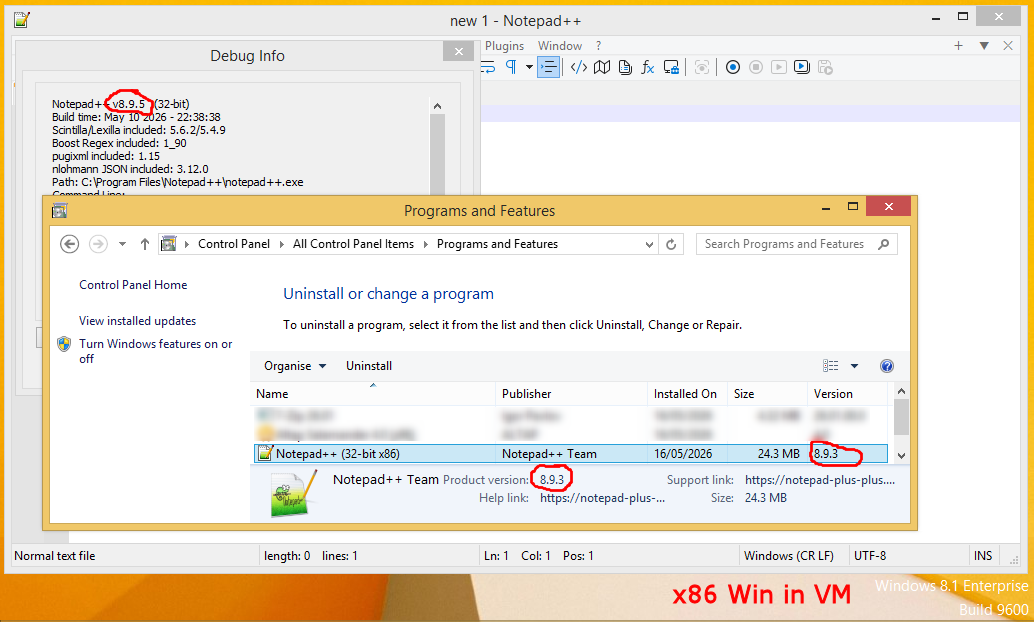Sort programs by the Version column header
The image size is (1034, 622).
click(x=847, y=394)
